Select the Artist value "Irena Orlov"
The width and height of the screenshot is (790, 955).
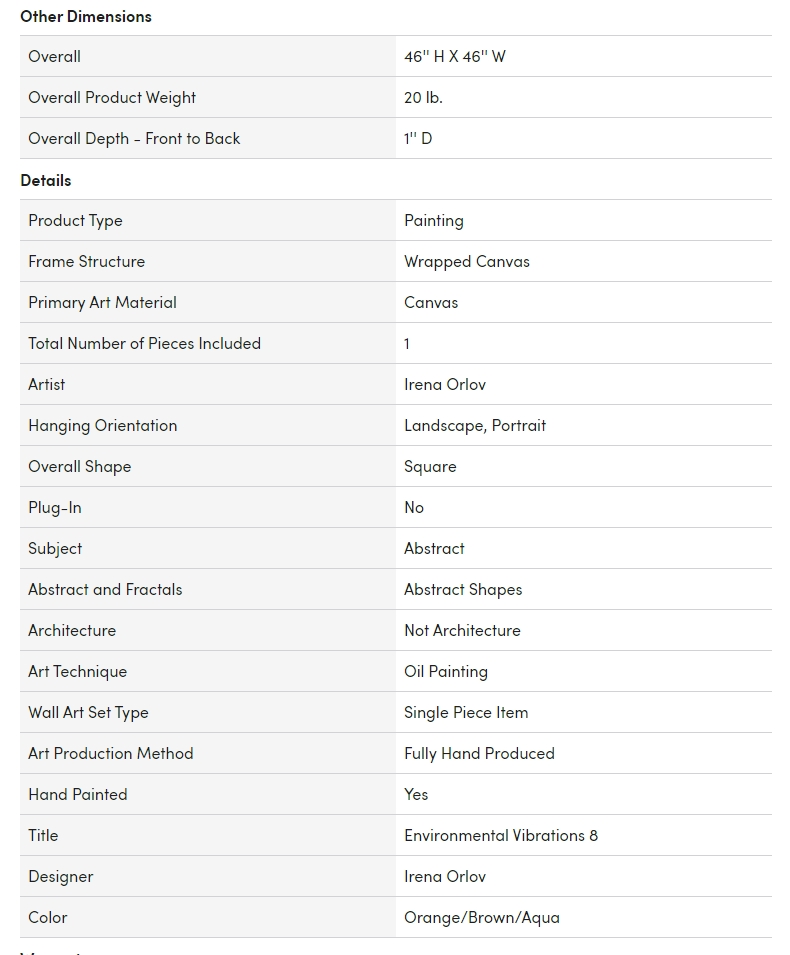445,384
